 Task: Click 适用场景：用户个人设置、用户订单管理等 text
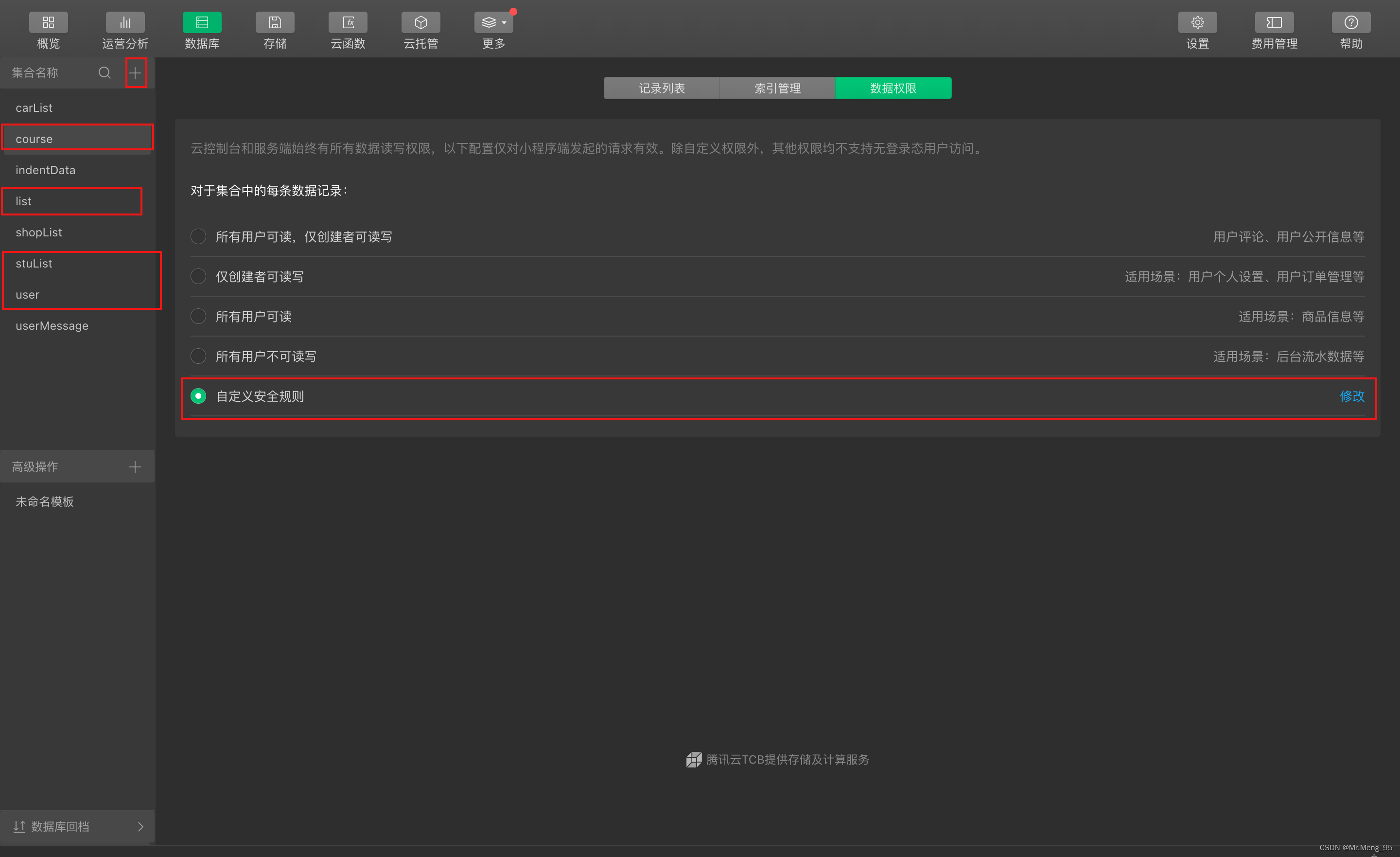1244,277
